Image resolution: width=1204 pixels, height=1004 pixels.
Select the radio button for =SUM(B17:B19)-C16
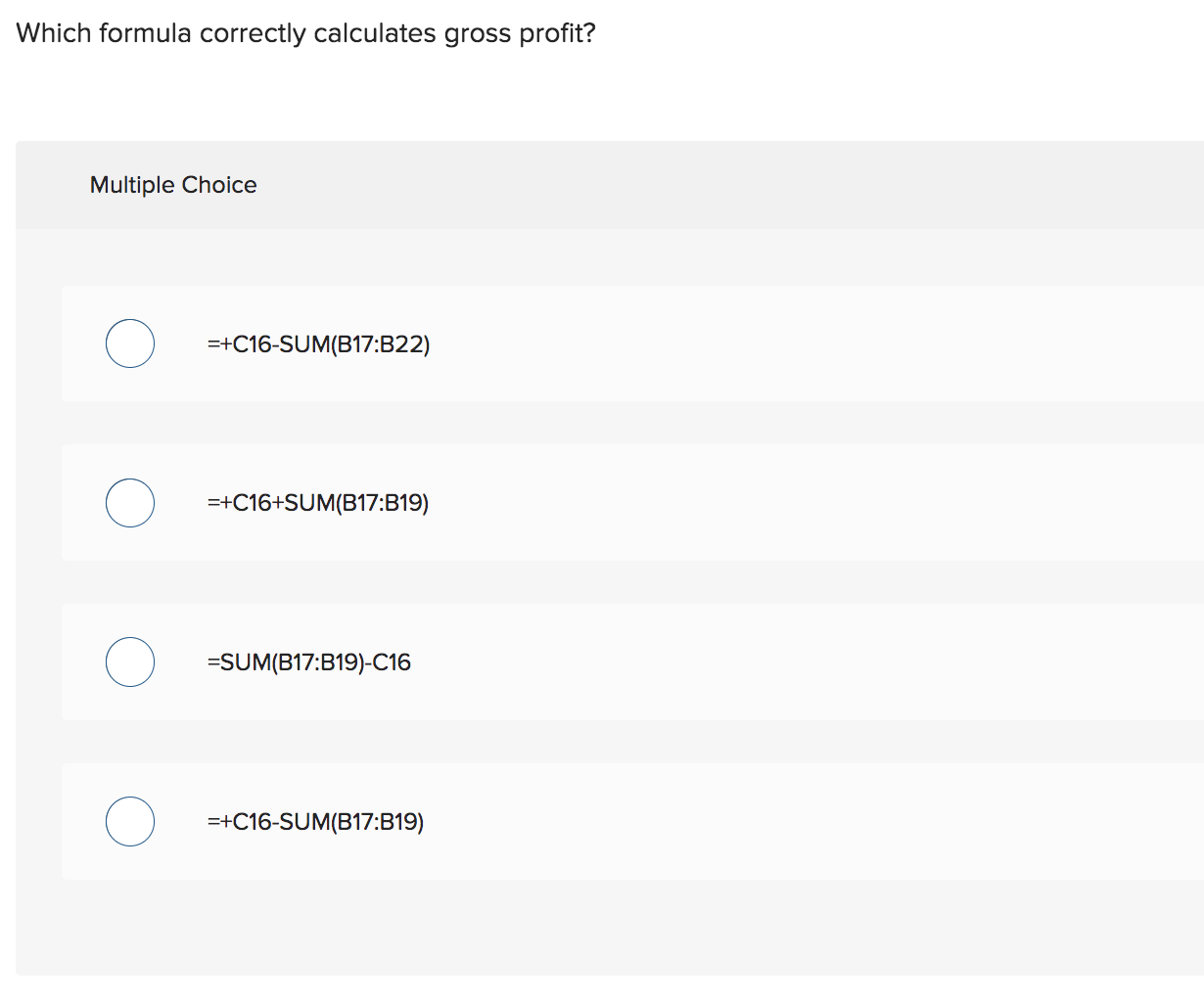pyautogui.click(x=129, y=662)
